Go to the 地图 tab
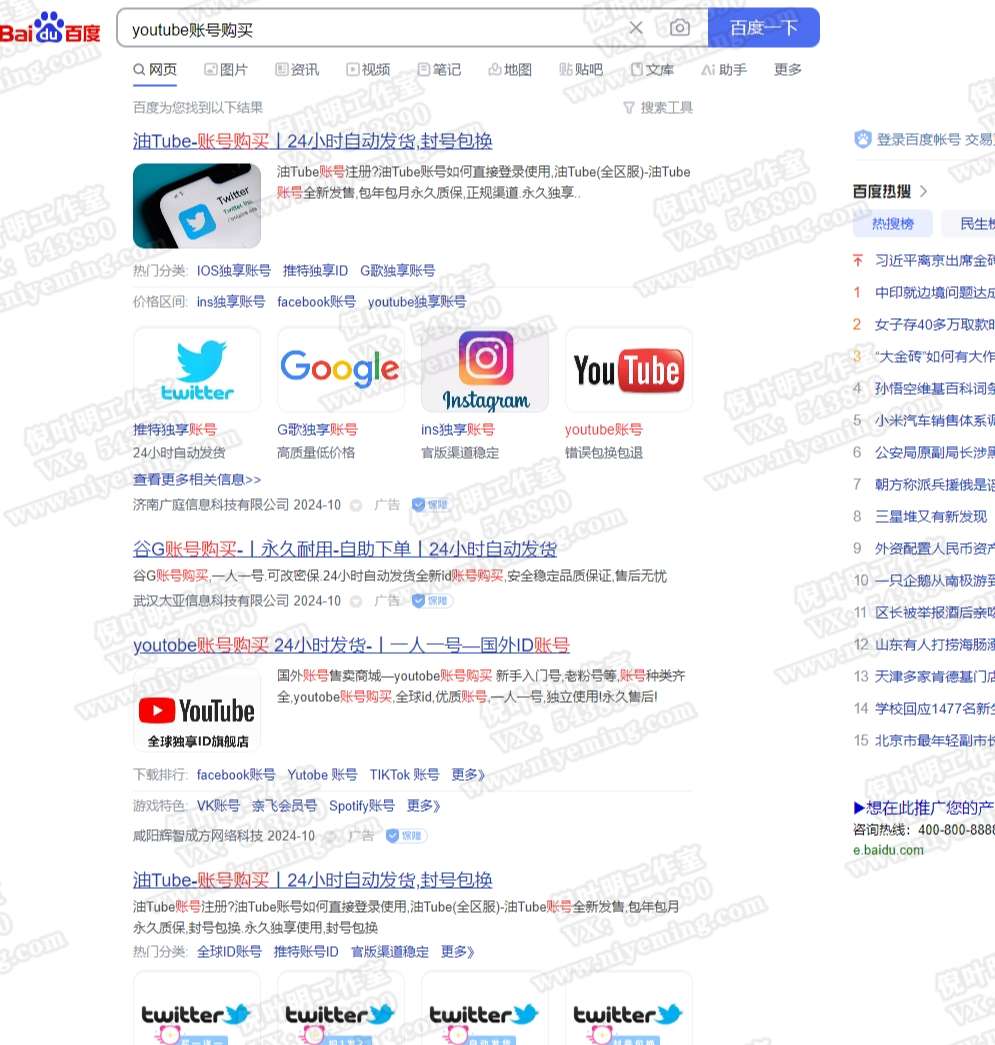The image size is (995, 1045). click(510, 70)
